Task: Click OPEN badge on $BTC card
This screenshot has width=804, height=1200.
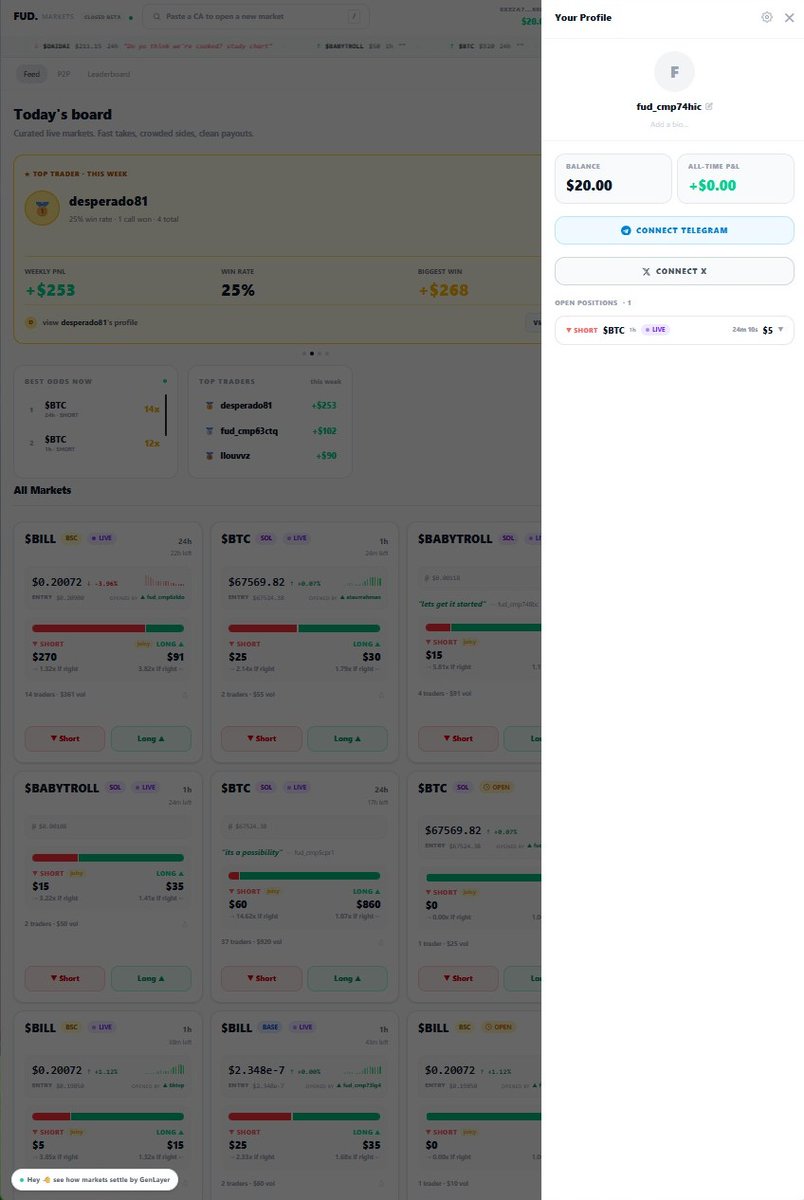Action: pyautogui.click(x=496, y=787)
